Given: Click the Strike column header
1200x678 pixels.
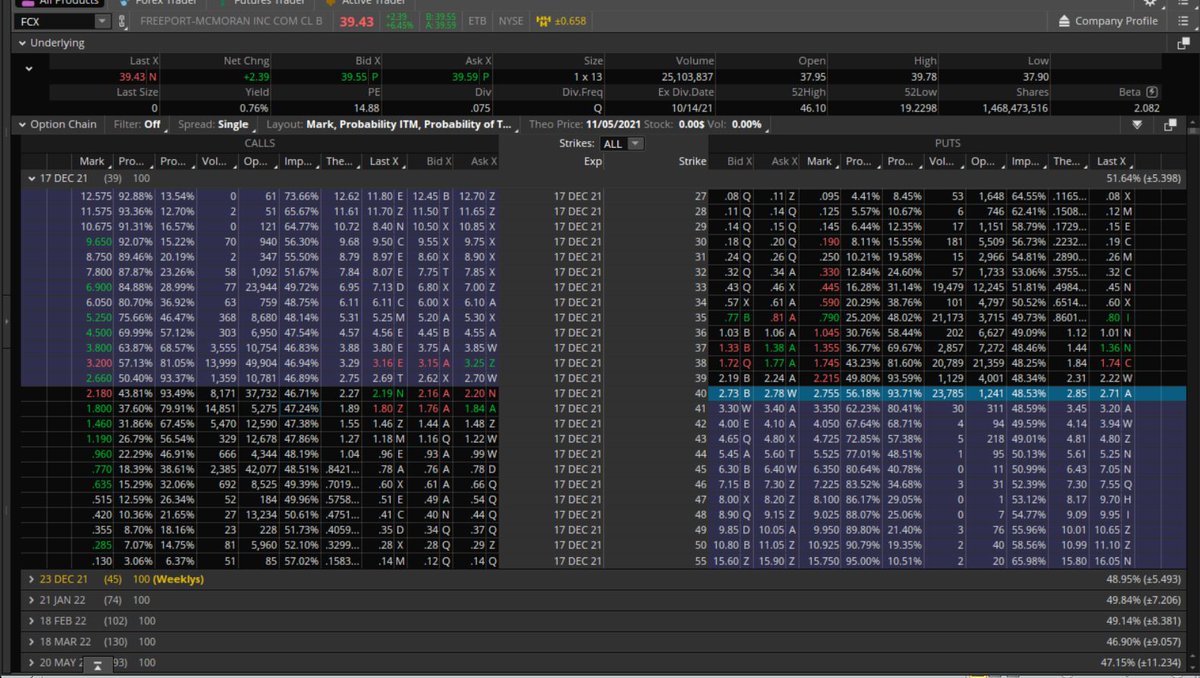Looking at the screenshot, I should (x=691, y=161).
